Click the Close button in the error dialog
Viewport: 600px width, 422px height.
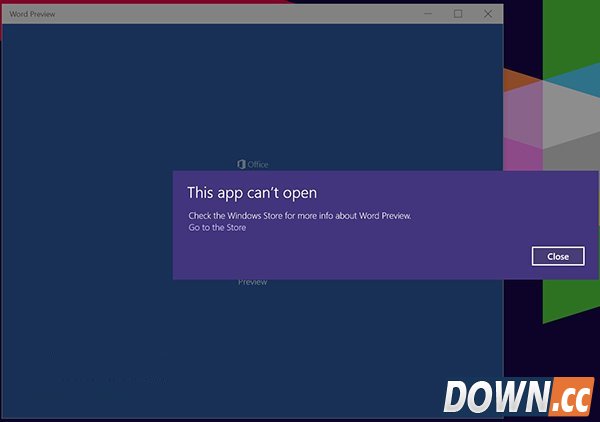tap(558, 256)
